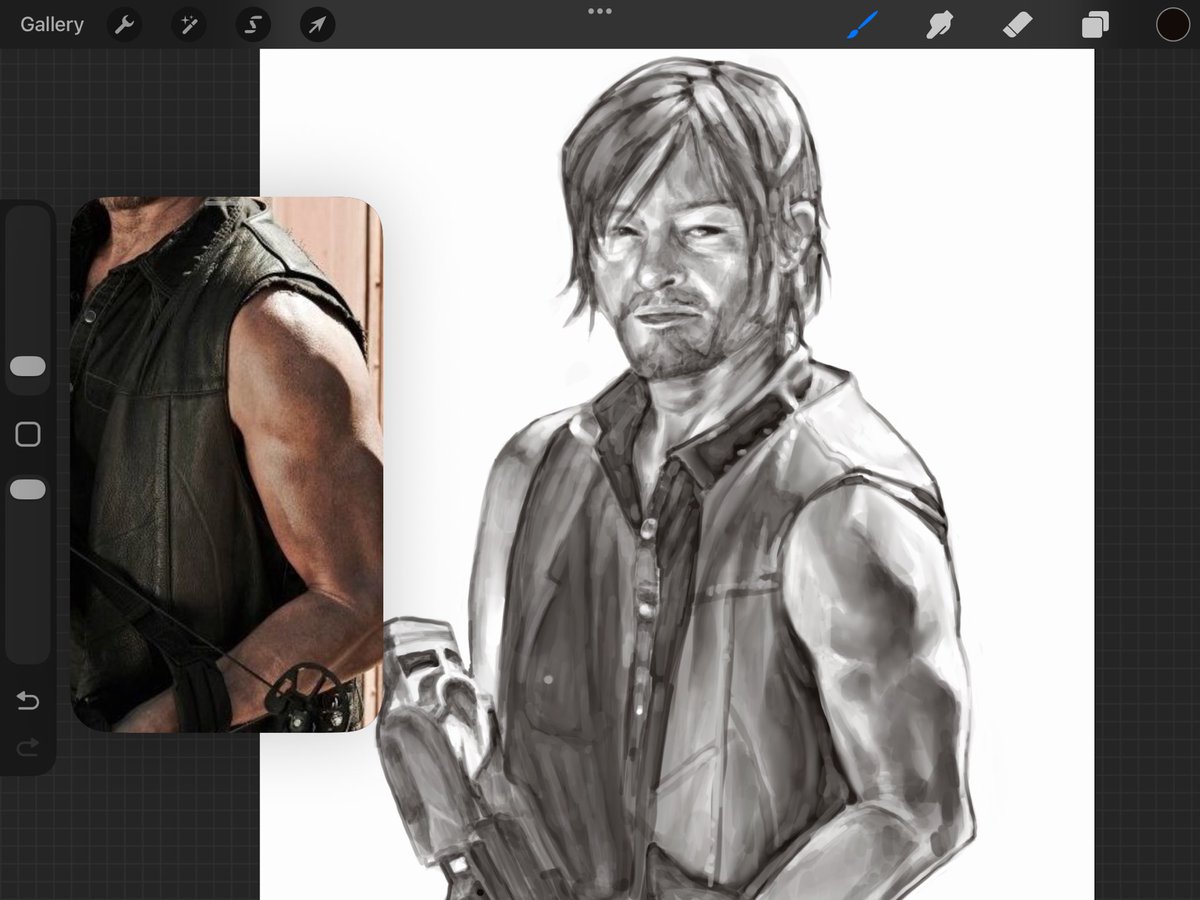Image resolution: width=1200 pixels, height=900 pixels.
Task: Select the Smudge finger tool
Action: tap(939, 25)
